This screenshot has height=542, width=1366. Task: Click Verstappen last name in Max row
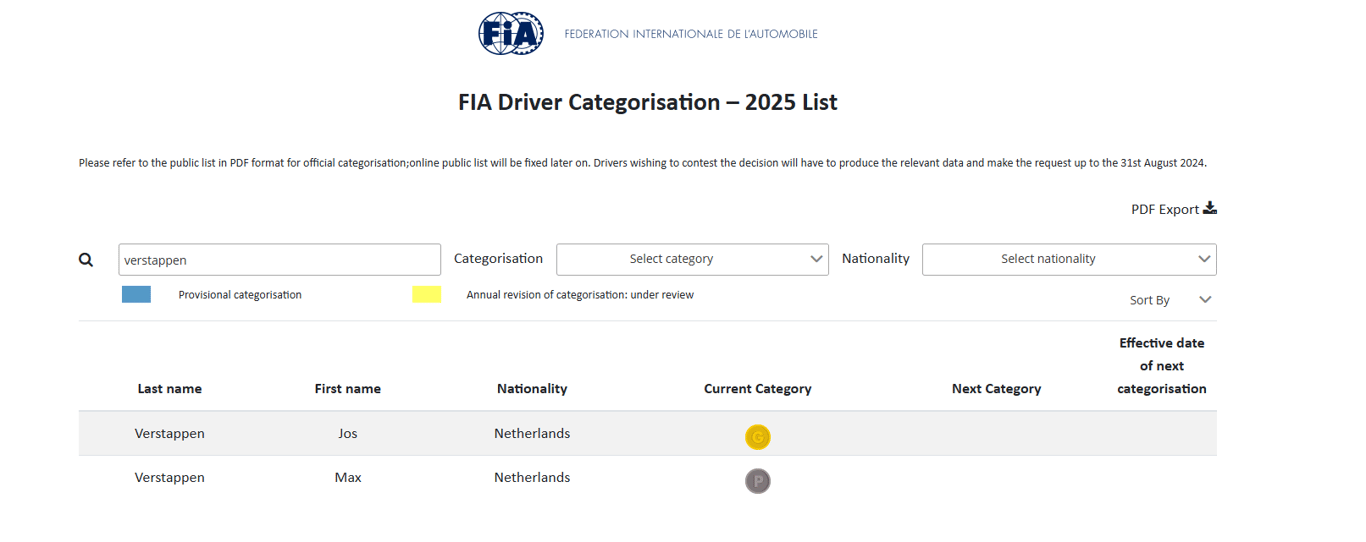pos(170,478)
